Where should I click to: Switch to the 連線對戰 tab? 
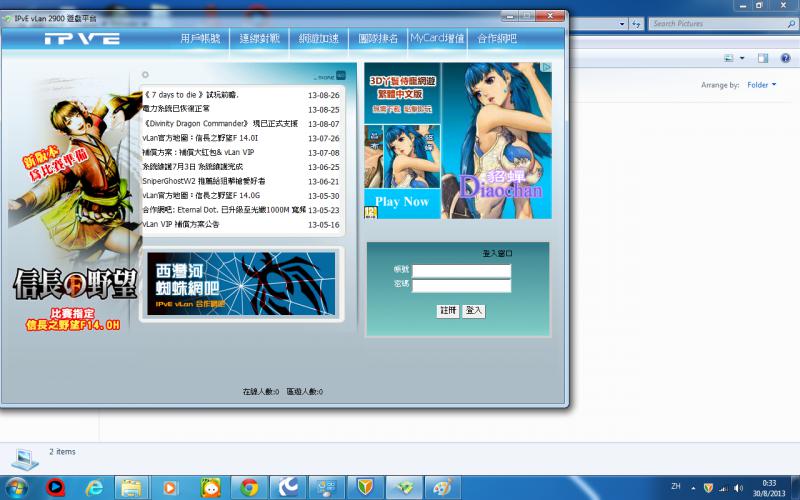(x=260, y=39)
